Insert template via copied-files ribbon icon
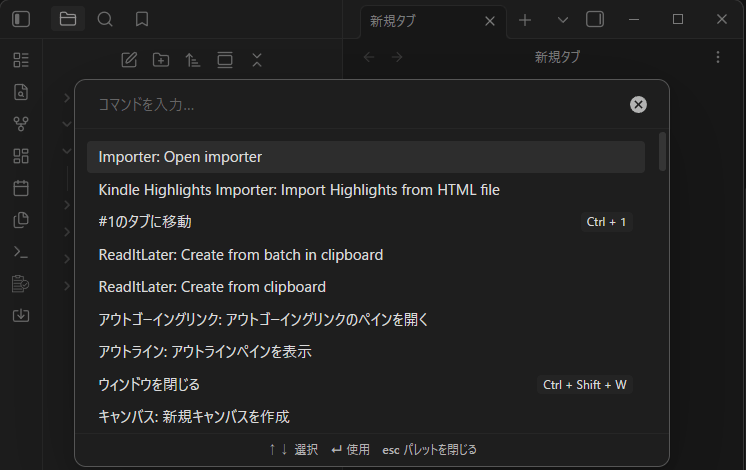 tap(21, 220)
